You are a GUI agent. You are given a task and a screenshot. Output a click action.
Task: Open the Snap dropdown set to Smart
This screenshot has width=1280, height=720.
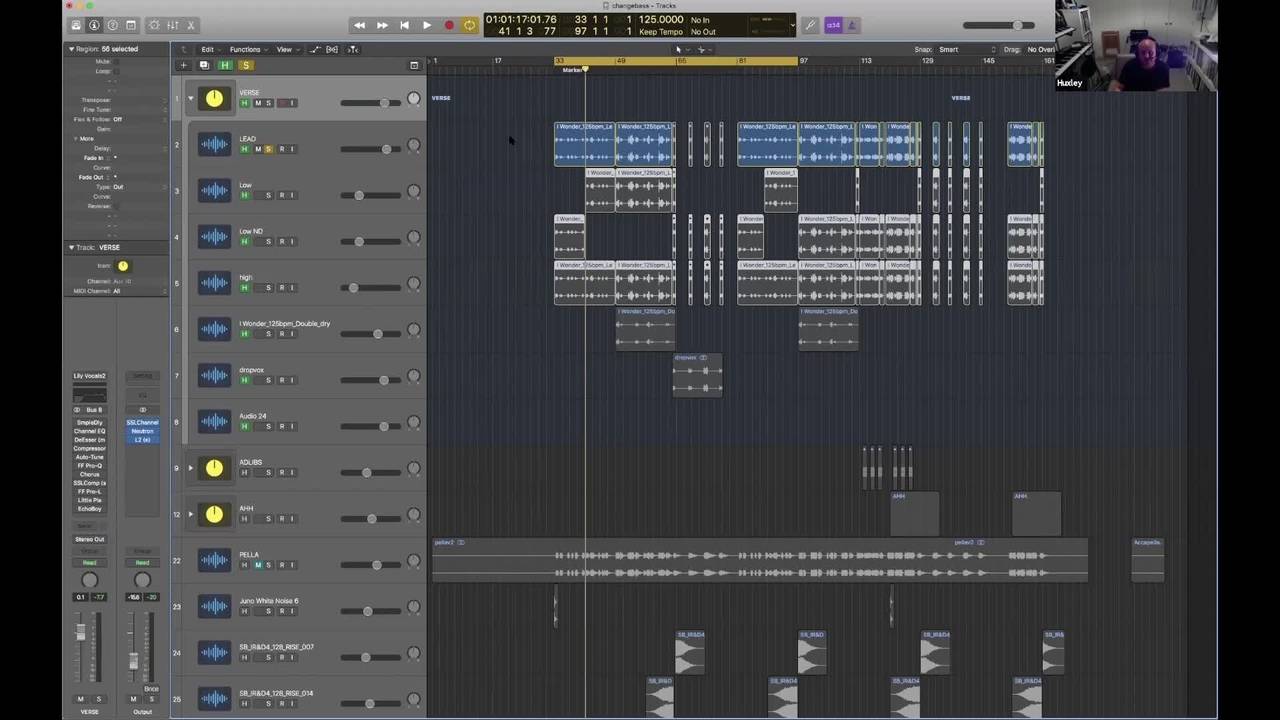[x=965, y=49]
